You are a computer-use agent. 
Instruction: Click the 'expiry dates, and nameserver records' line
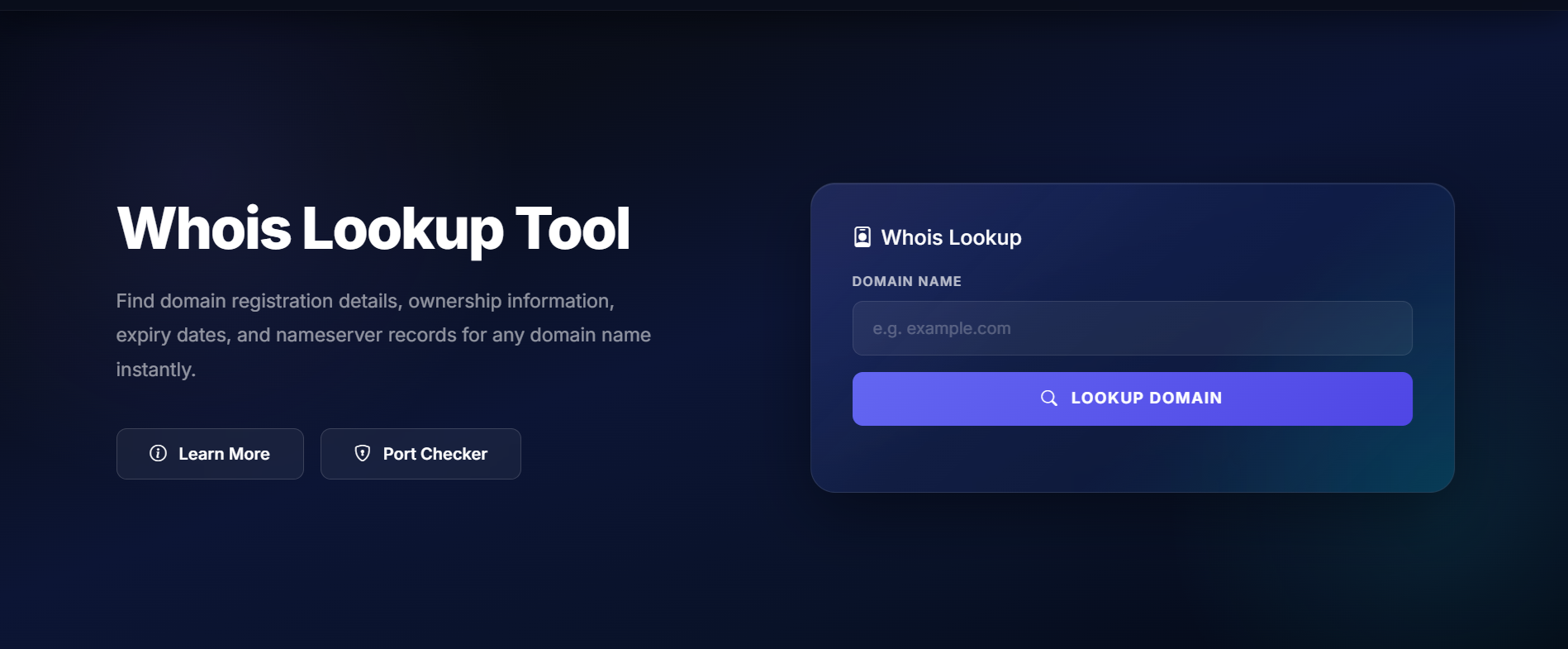pyautogui.click(x=382, y=335)
